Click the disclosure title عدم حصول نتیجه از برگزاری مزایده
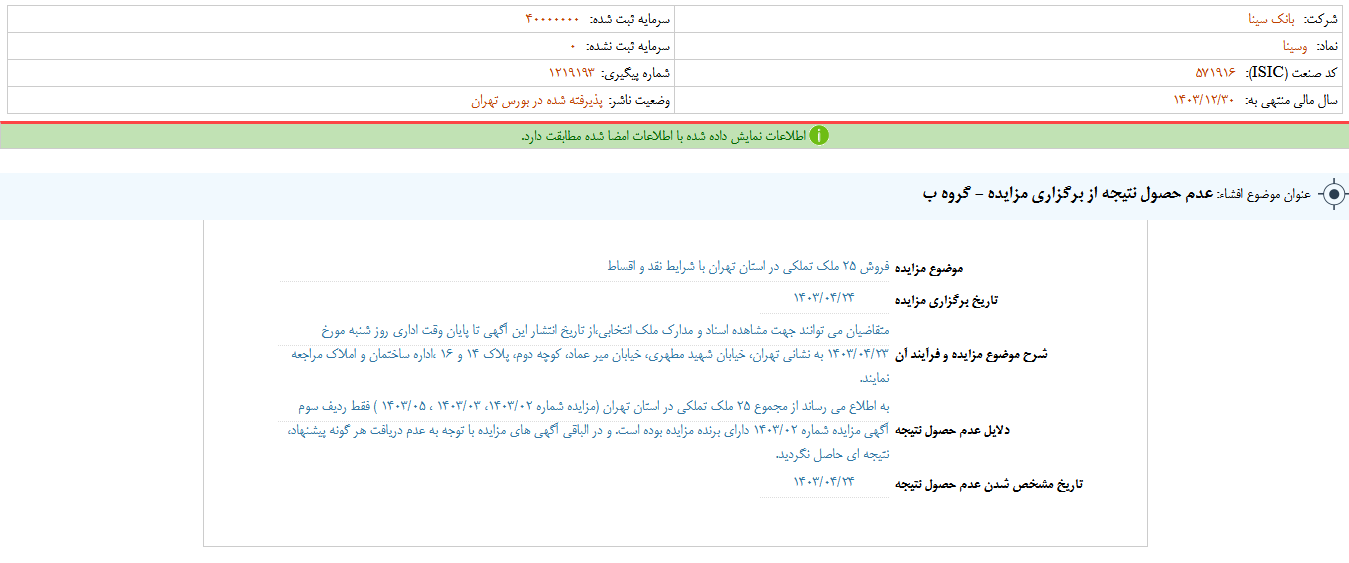The width and height of the screenshot is (1349, 563). click(1077, 195)
